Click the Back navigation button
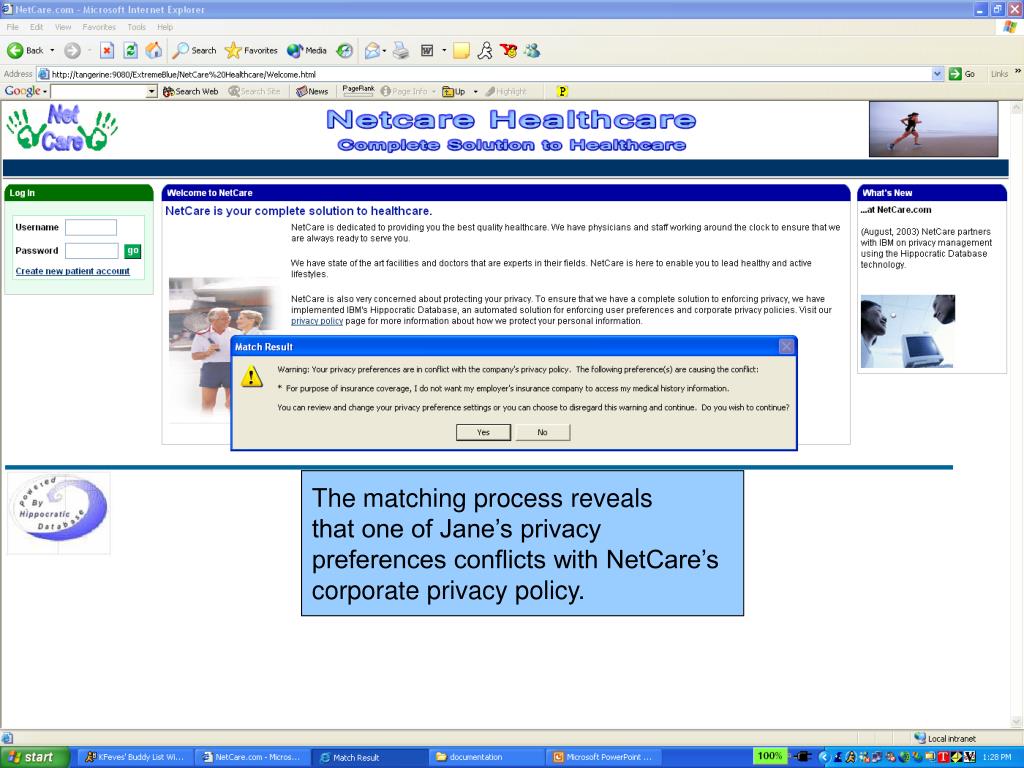Image resolution: width=1024 pixels, height=768 pixels. [x=25, y=50]
